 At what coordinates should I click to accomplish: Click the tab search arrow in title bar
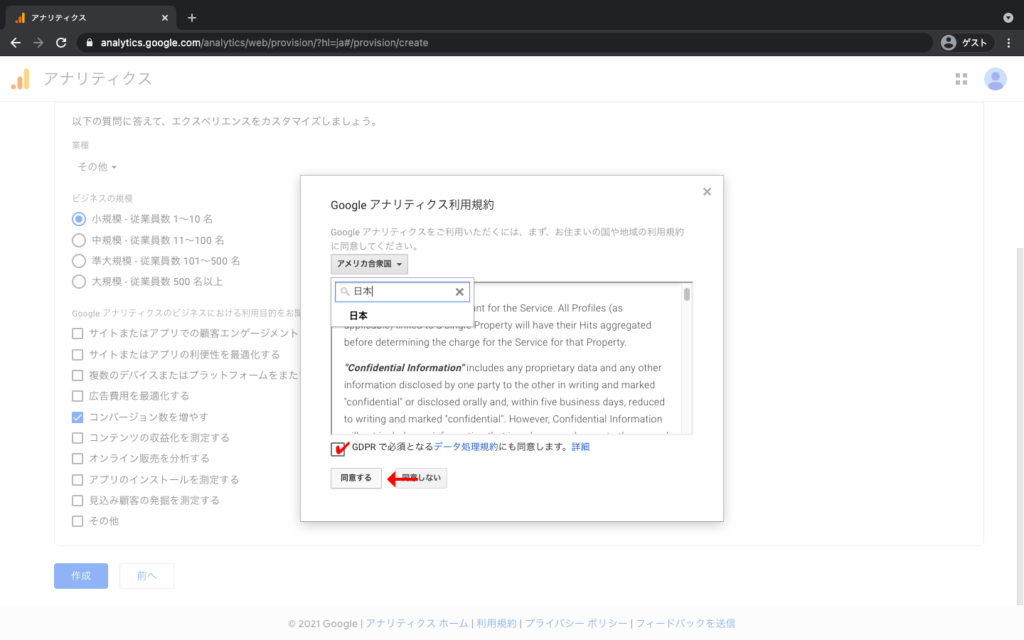1008,18
